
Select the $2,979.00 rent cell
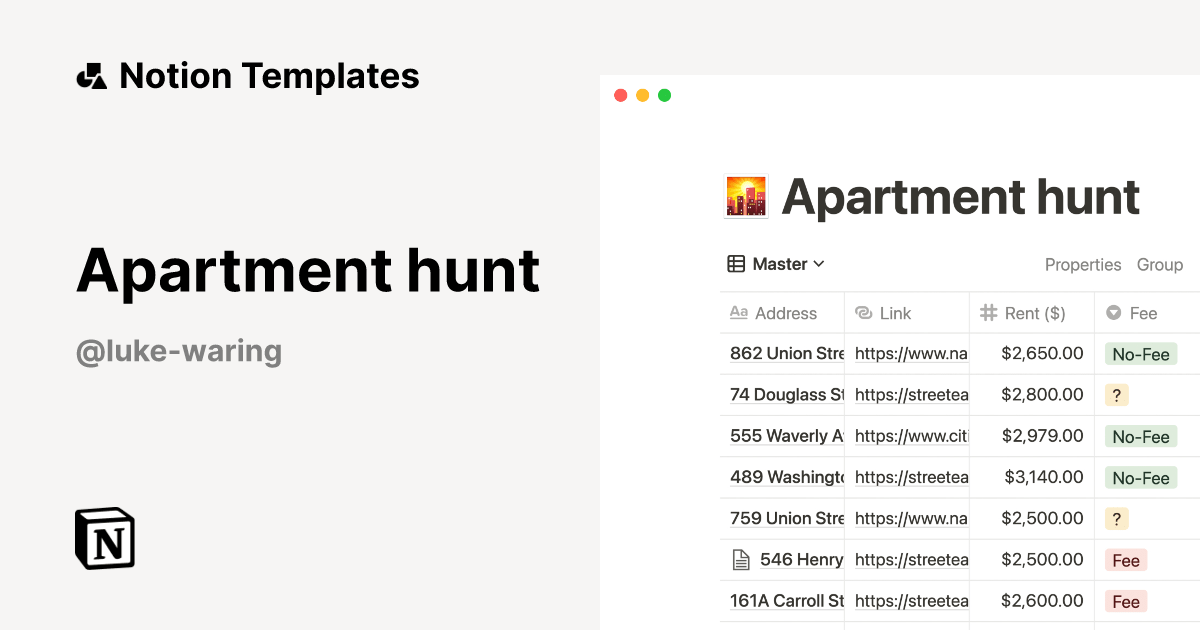(1042, 436)
